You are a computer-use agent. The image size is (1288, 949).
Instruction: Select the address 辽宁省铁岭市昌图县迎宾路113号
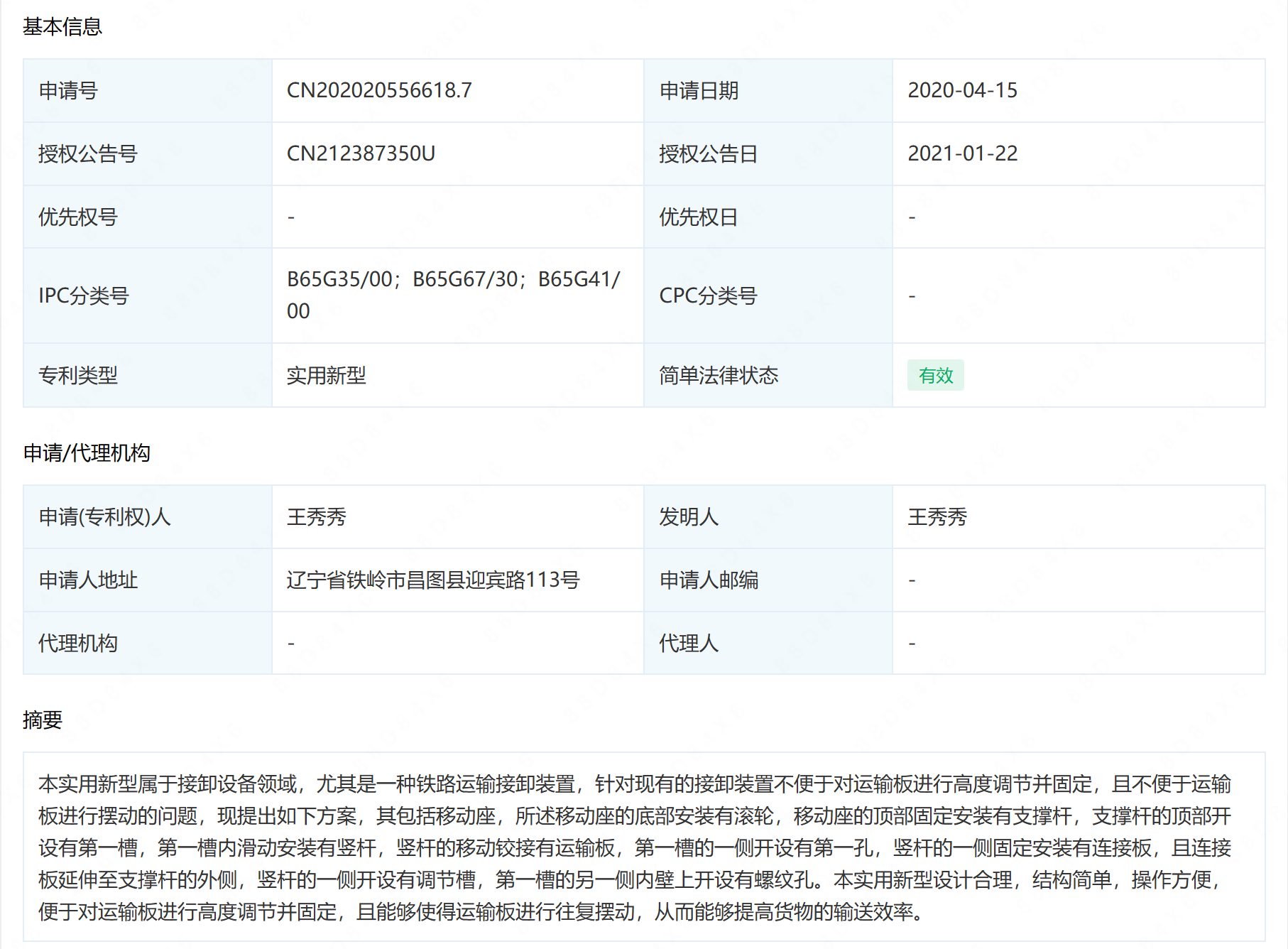[x=433, y=580]
